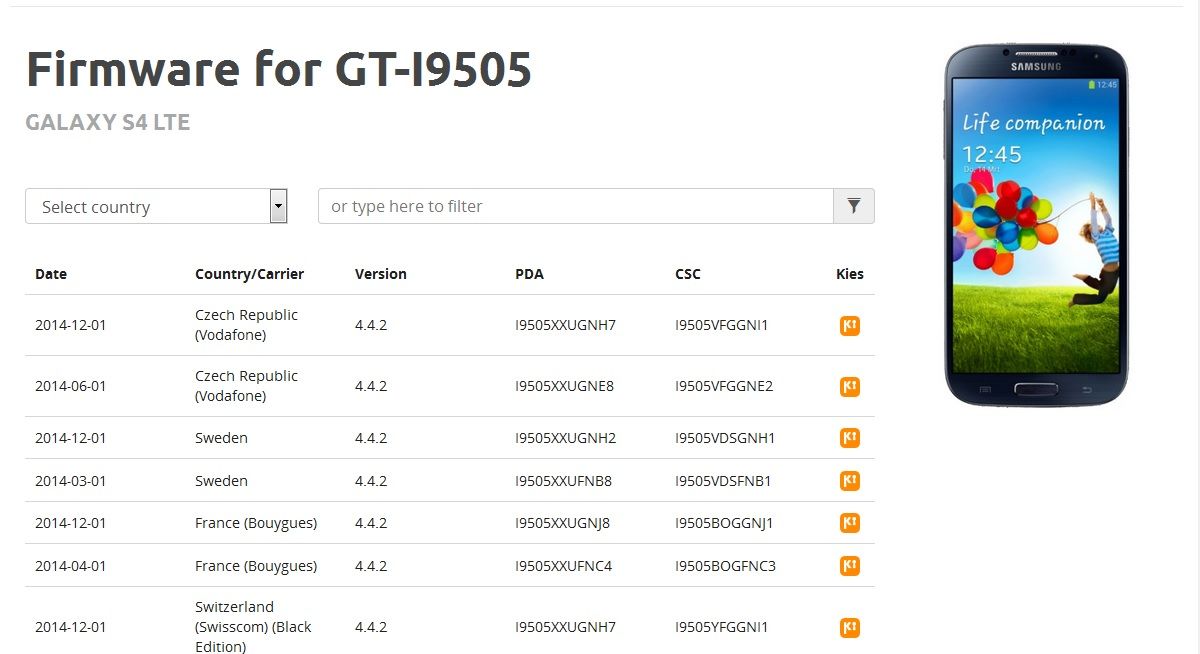This screenshot has height=654, width=1200.
Task: Open Kies icon for Czech Republic I9505VFGGNI1 row
Action: 850,325
